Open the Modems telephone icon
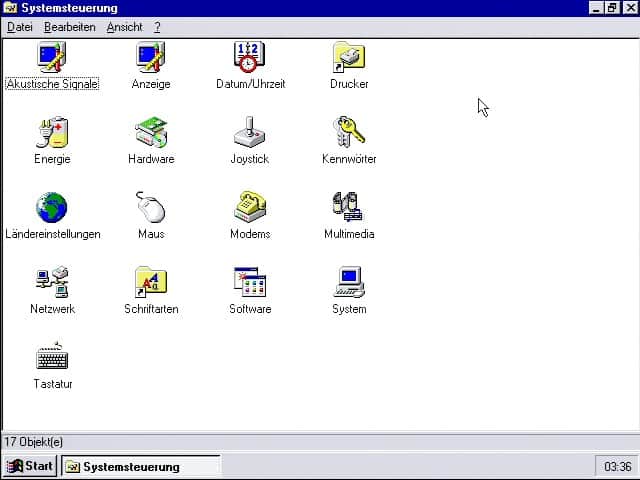Image resolution: width=640 pixels, height=480 pixels. tap(250, 207)
